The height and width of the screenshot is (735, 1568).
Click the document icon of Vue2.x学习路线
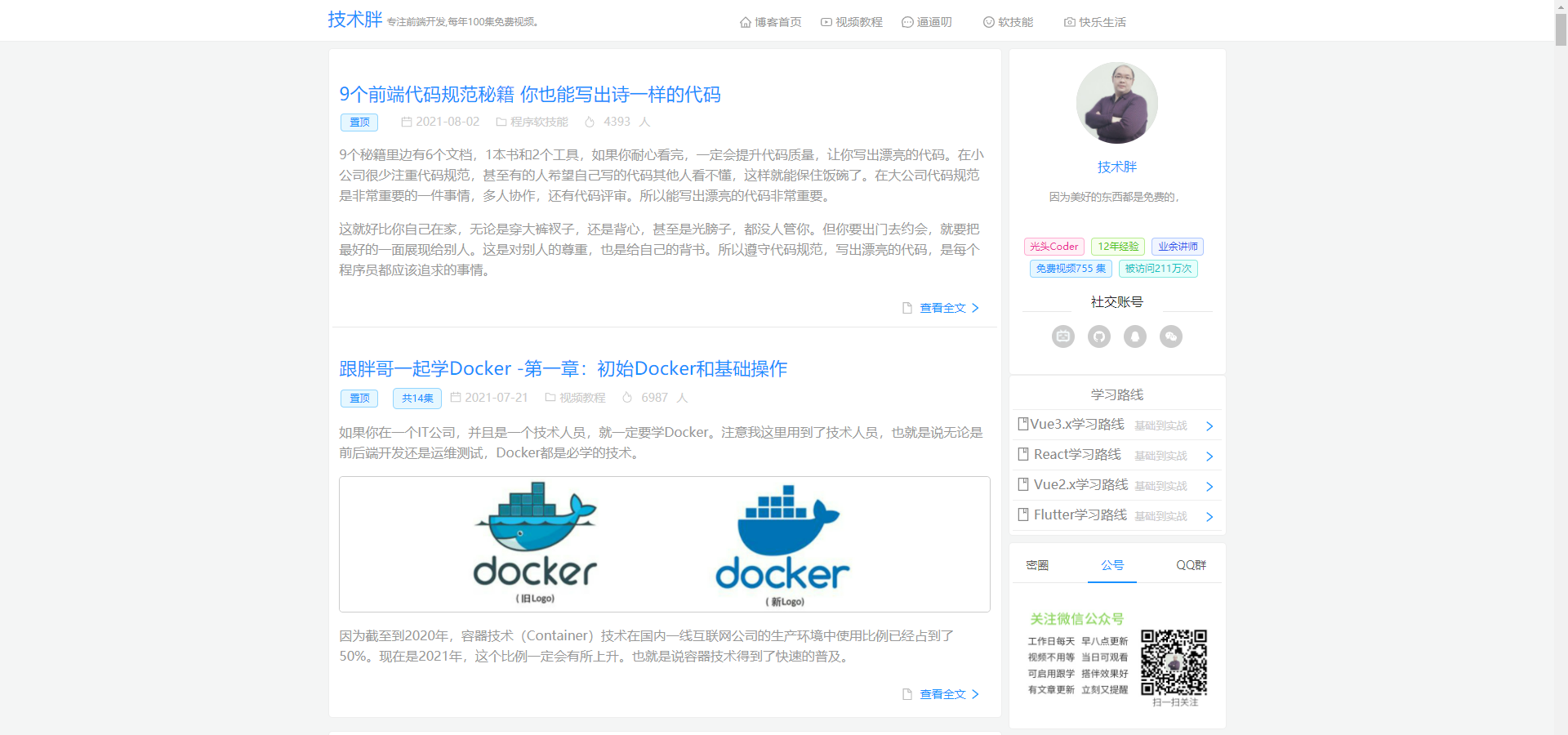point(1023,484)
